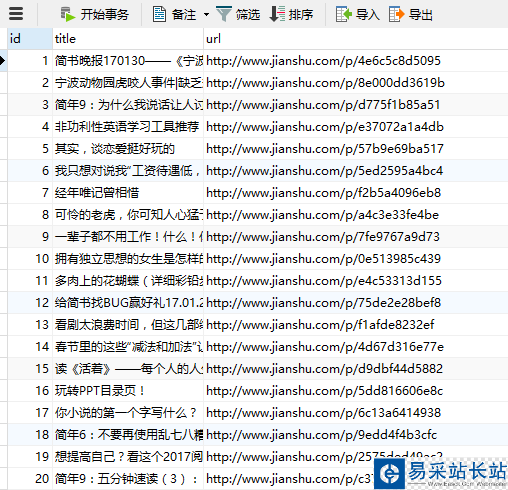Select title 非功利性英语学习工具推荐
The height and width of the screenshot is (490, 508).
pyautogui.click(x=128, y=127)
